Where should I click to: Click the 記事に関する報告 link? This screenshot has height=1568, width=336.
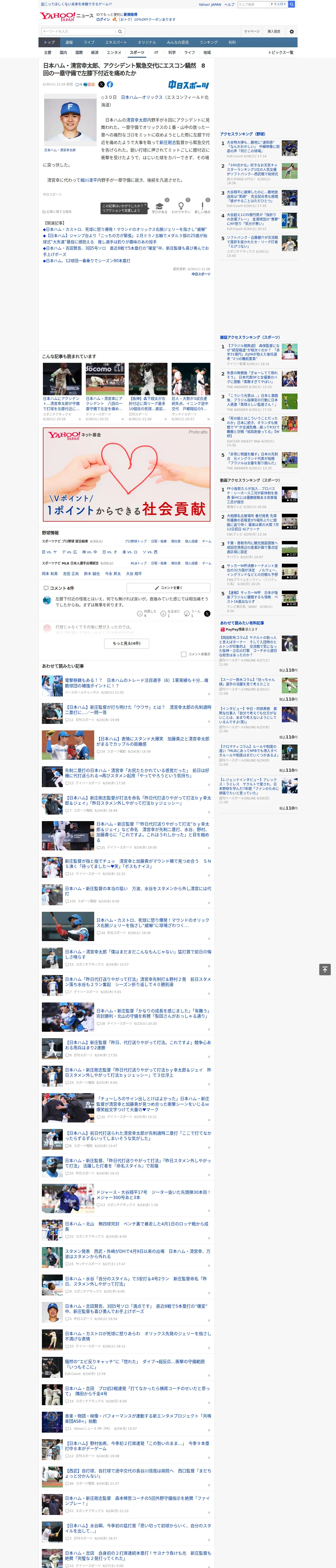pos(57,212)
